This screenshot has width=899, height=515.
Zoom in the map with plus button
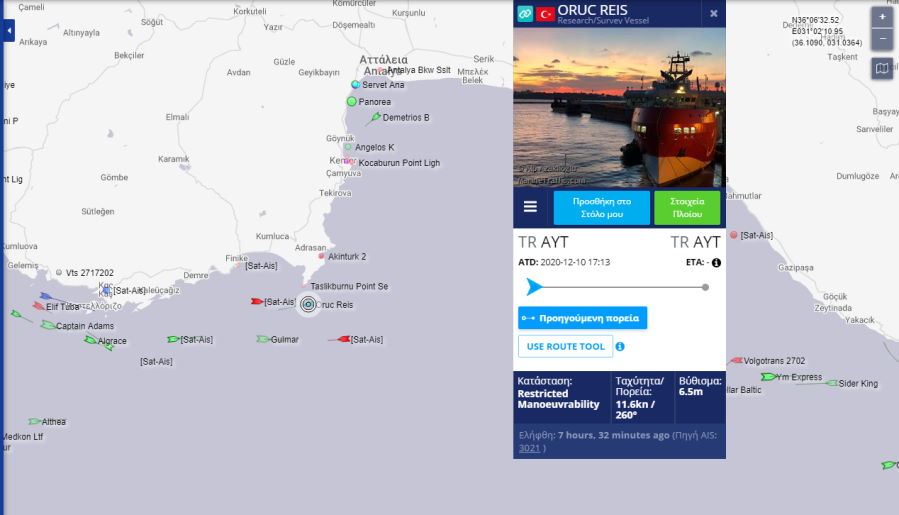point(882,17)
